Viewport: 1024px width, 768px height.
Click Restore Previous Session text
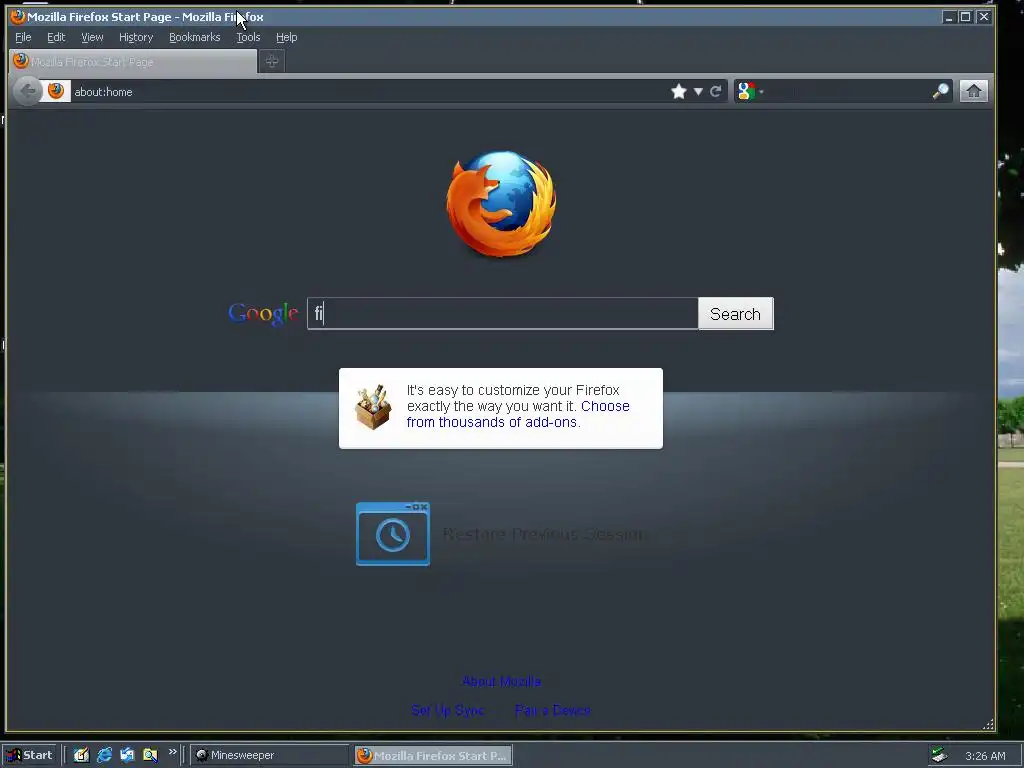[x=543, y=534]
